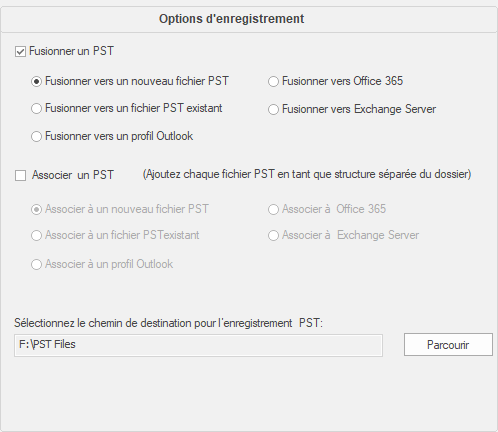
Task: Click the Sélectionnez le chemin de destination label
Action: point(168,323)
